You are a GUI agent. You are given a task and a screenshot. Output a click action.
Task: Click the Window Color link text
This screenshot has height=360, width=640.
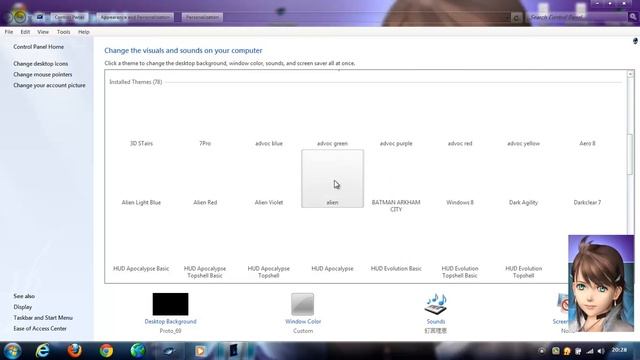coord(303,322)
